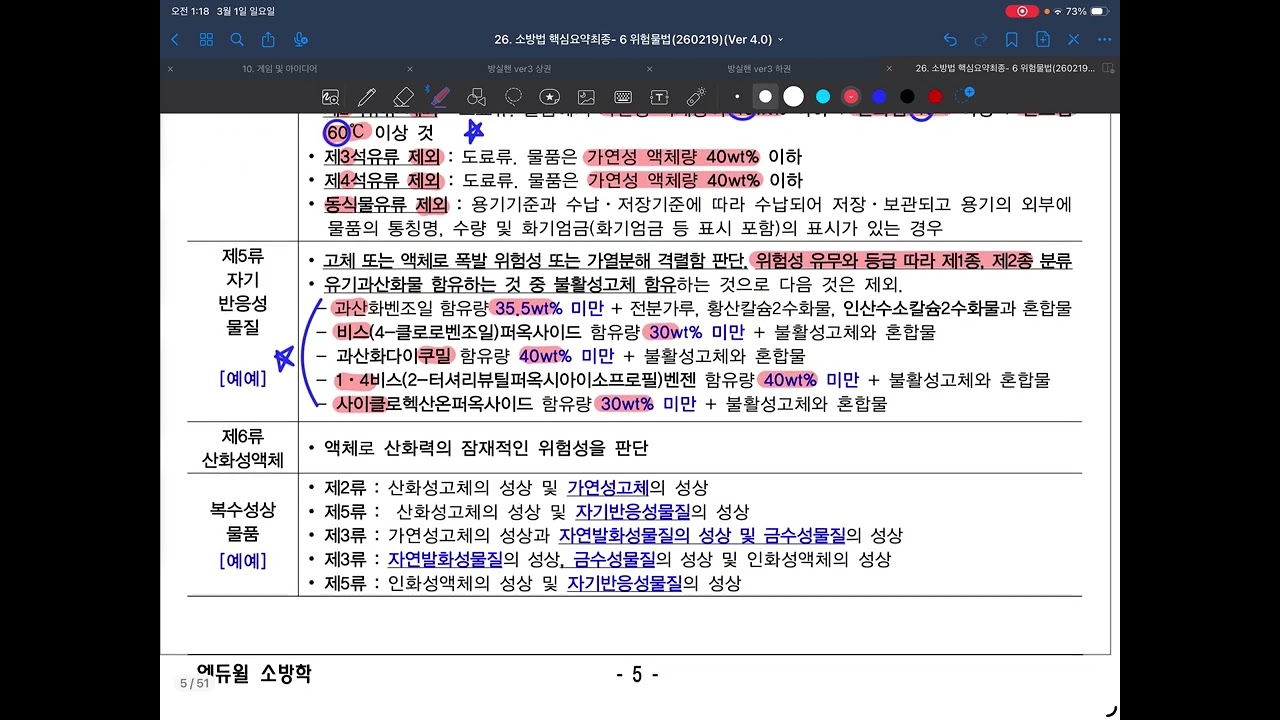The width and height of the screenshot is (1280, 720).
Task: Pick the dark red color swatch
Action: click(x=935, y=97)
